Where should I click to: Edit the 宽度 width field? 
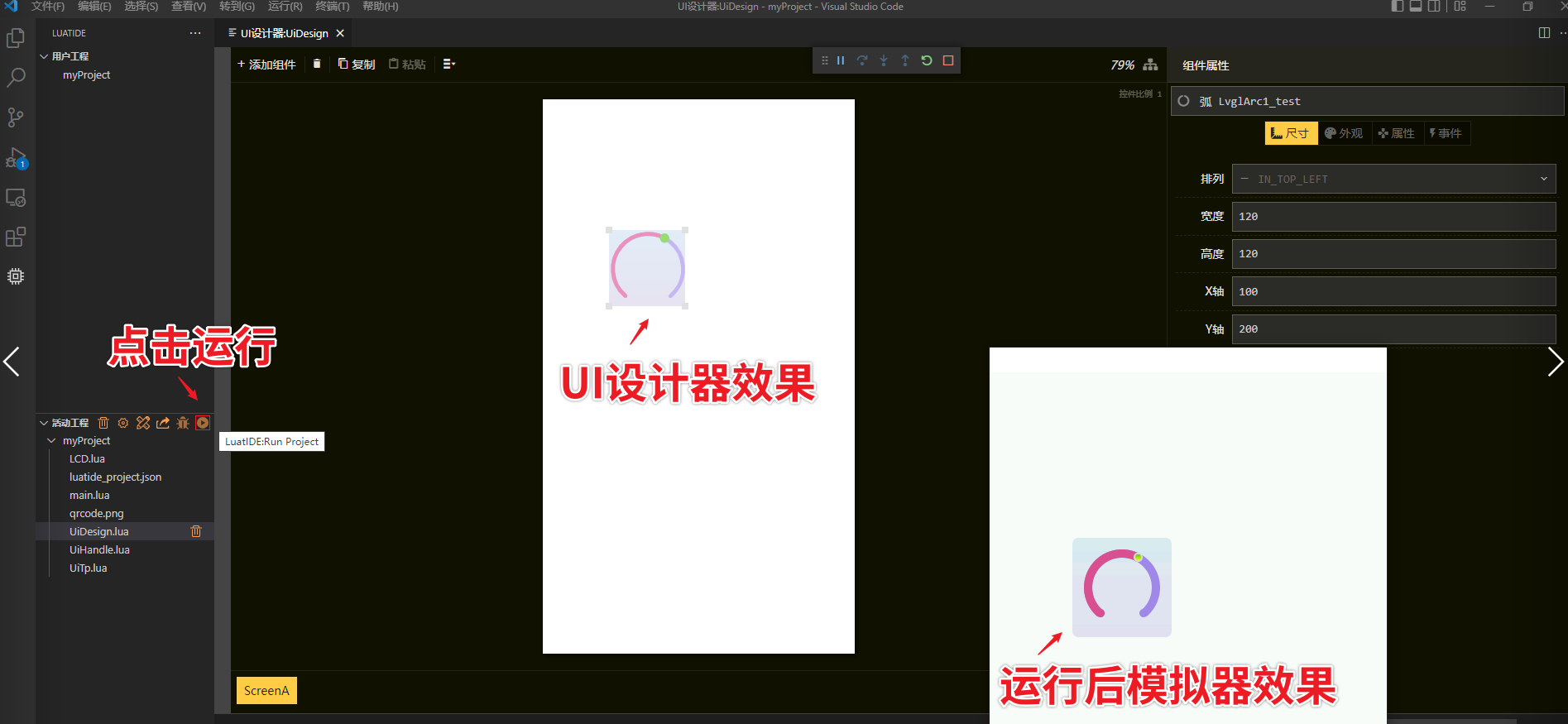pyautogui.click(x=1393, y=217)
